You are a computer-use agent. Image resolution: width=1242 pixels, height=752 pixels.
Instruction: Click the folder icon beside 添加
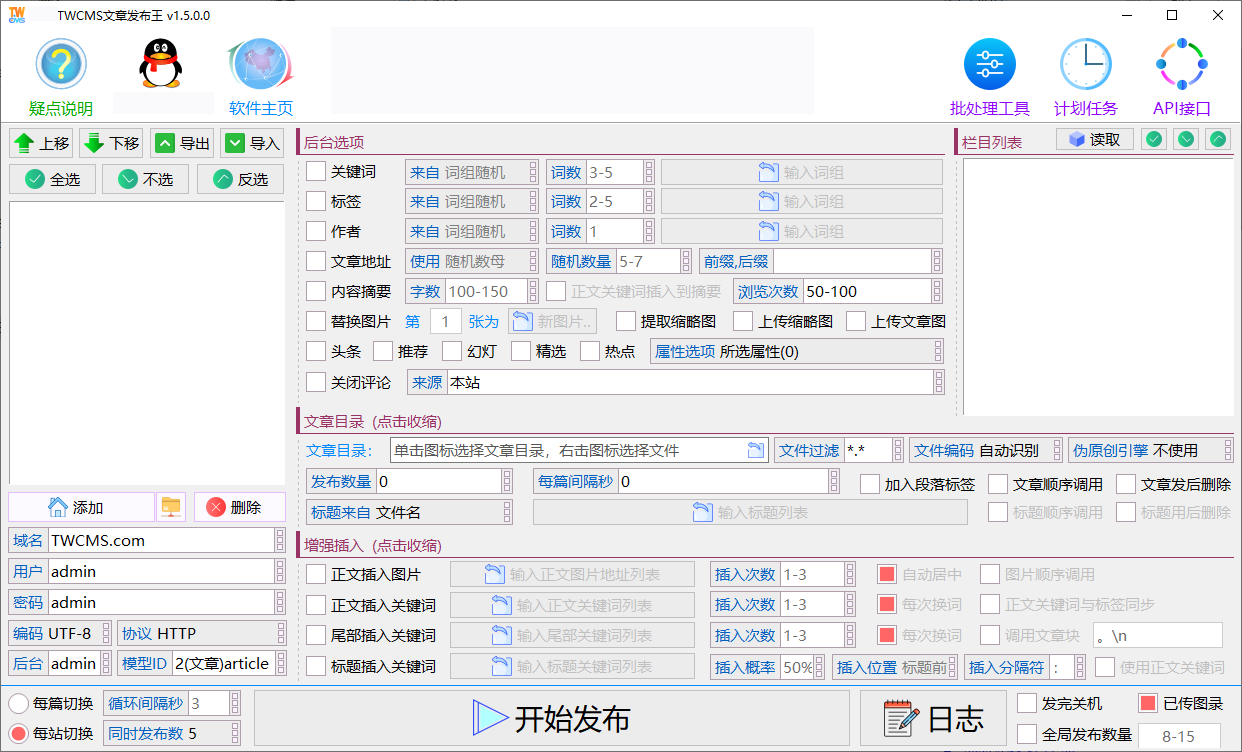click(171, 507)
